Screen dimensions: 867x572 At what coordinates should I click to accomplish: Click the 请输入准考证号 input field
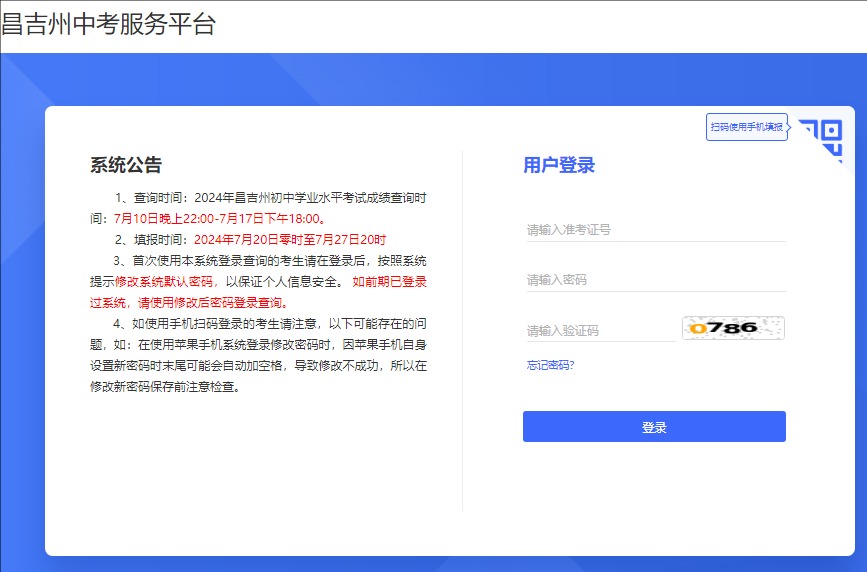coord(655,230)
